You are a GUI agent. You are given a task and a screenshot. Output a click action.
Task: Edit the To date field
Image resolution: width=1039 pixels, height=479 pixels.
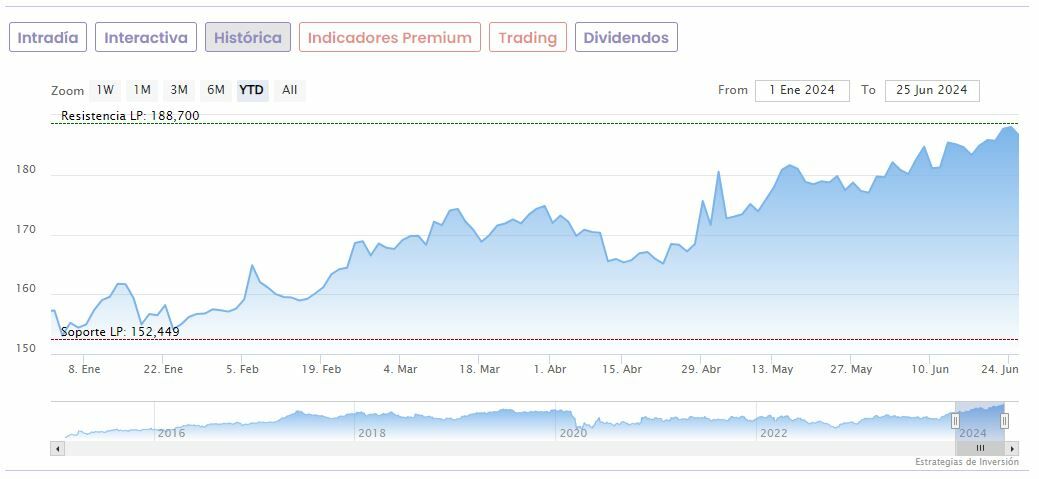(932, 90)
